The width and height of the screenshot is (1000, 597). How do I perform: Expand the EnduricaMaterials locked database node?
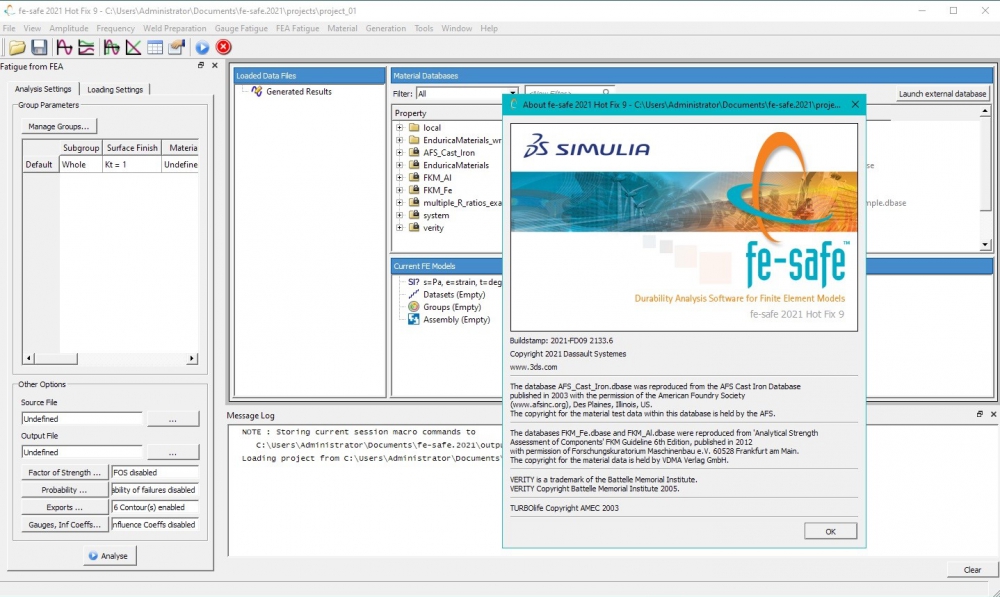pos(399,165)
